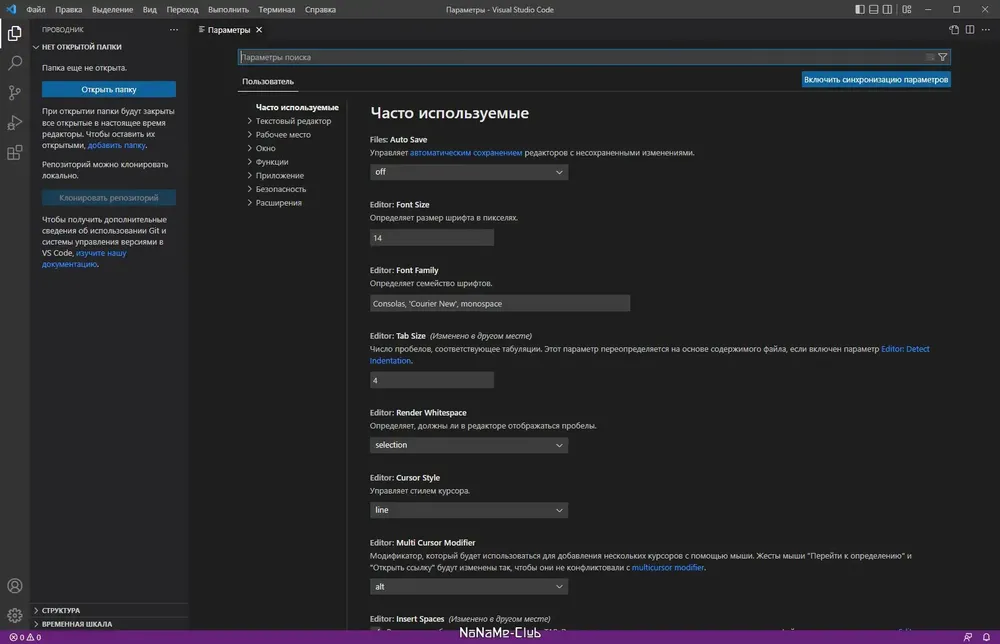Open Explorer panel more actions ellipsis
The width and height of the screenshot is (1000, 644).
[174, 30]
